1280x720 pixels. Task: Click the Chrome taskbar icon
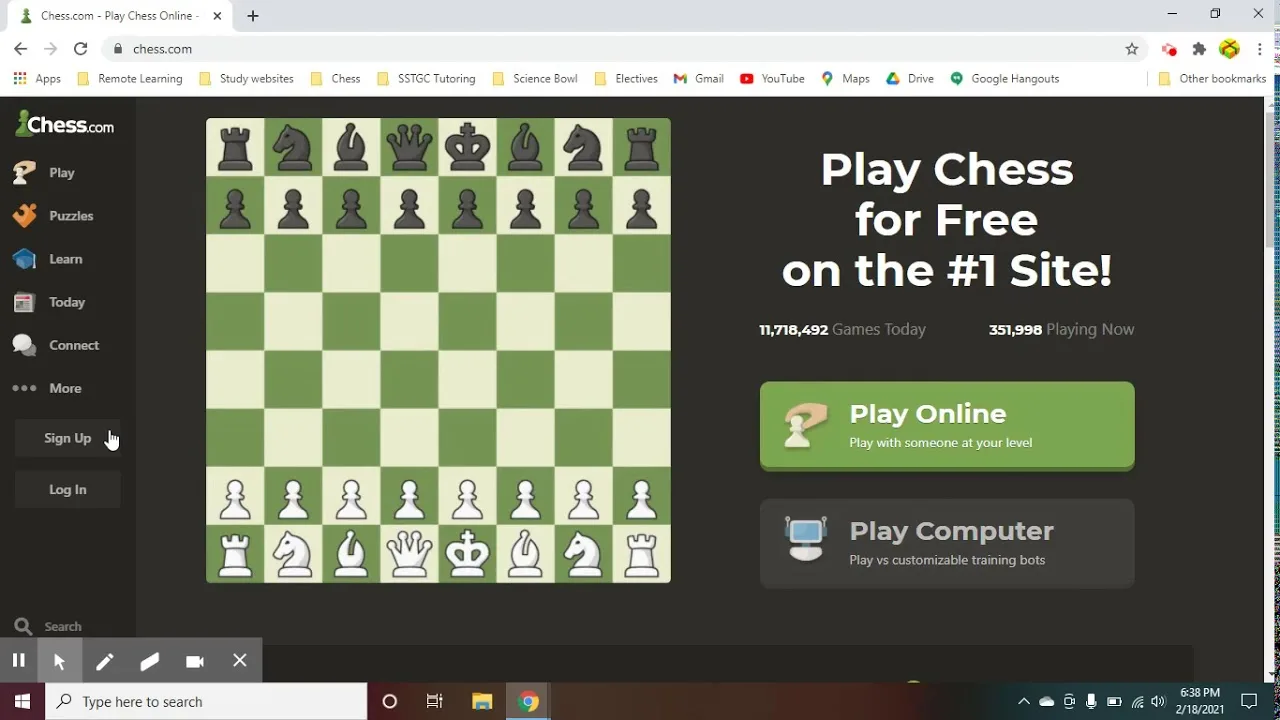(x=528, y=701)
